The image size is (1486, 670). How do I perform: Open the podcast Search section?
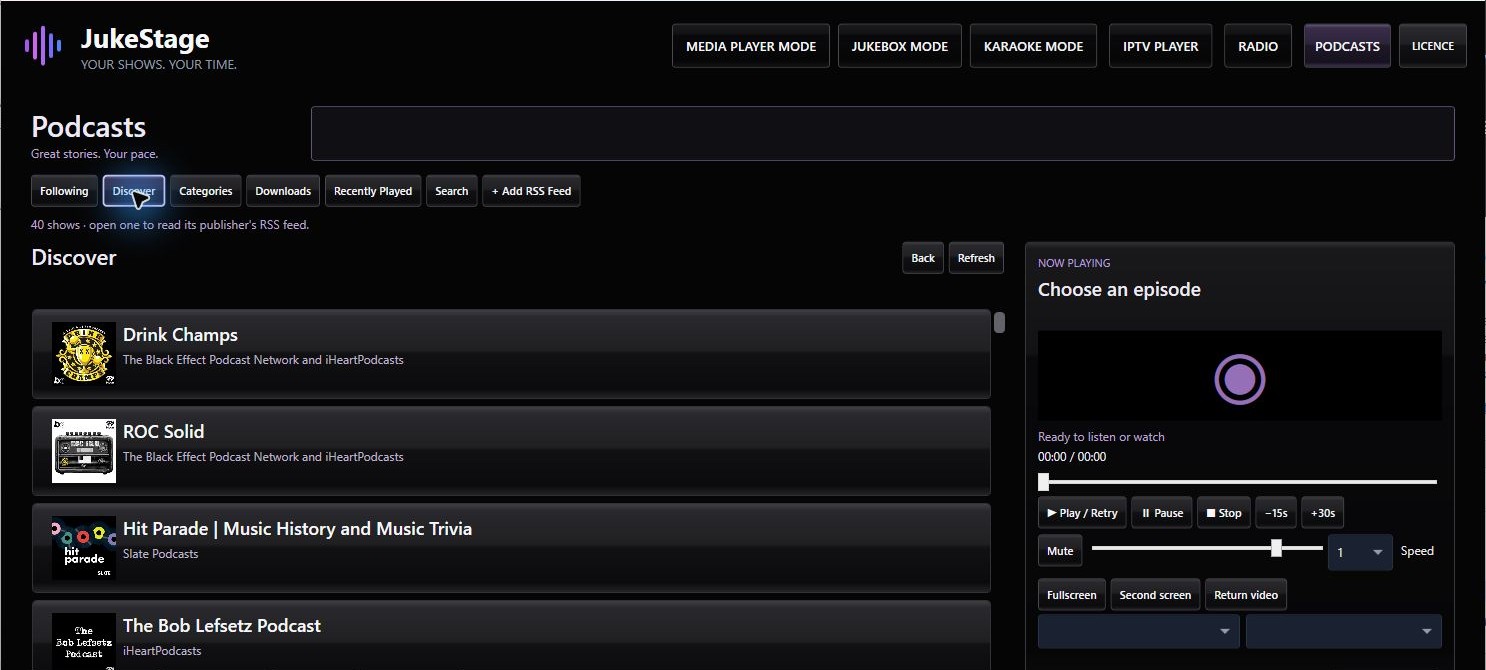452,191
